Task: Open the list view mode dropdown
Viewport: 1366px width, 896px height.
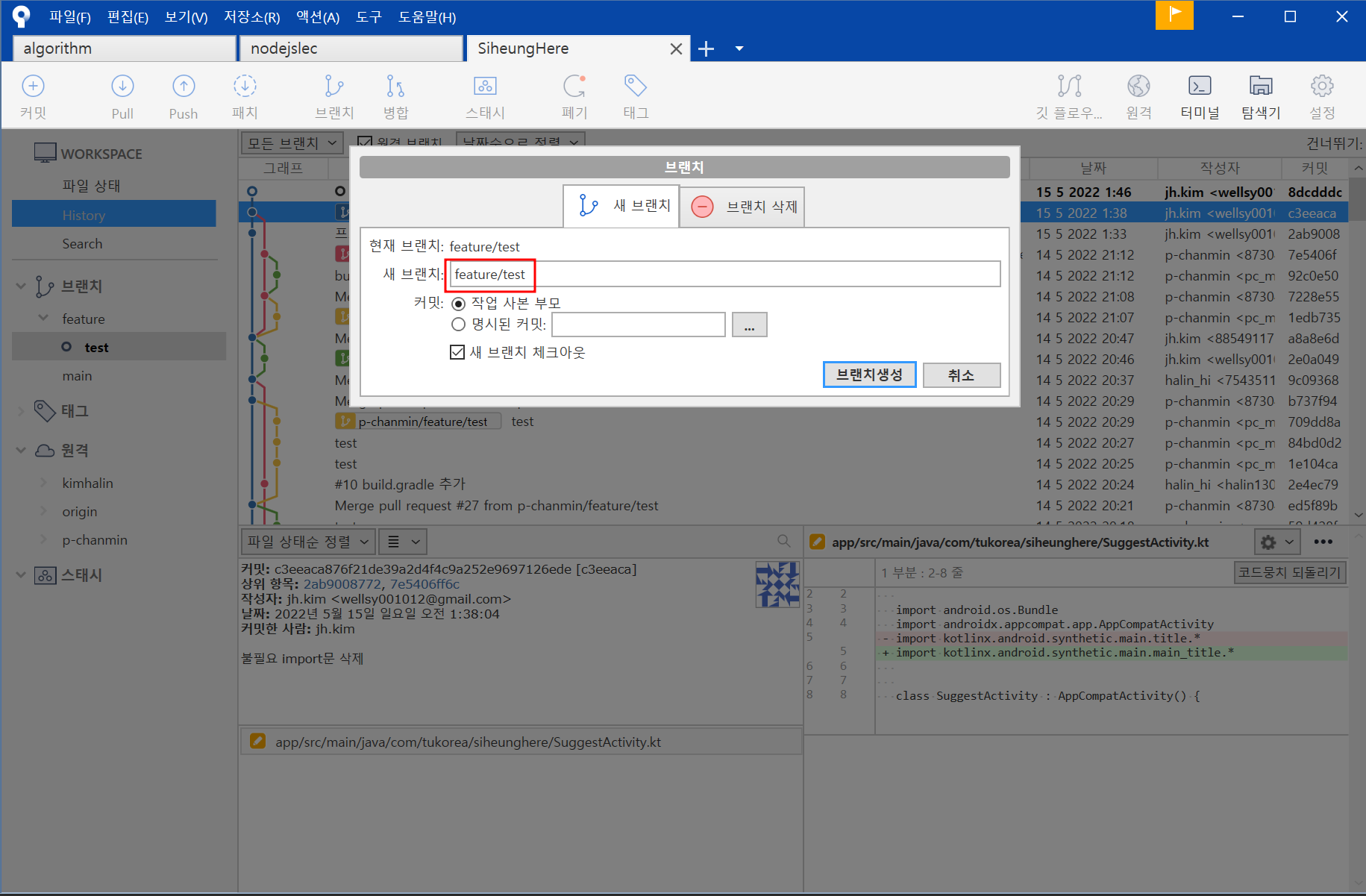Action: (x=403, y=542)
